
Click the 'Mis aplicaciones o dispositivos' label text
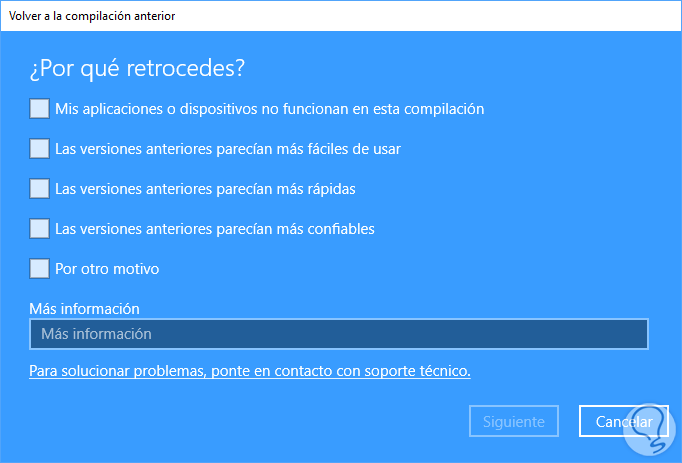pos(270,109)
